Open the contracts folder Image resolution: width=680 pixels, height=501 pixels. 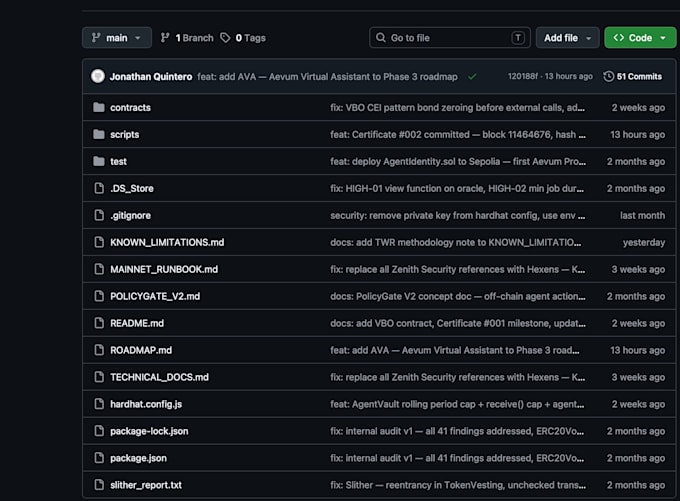(x=130, y=108)
